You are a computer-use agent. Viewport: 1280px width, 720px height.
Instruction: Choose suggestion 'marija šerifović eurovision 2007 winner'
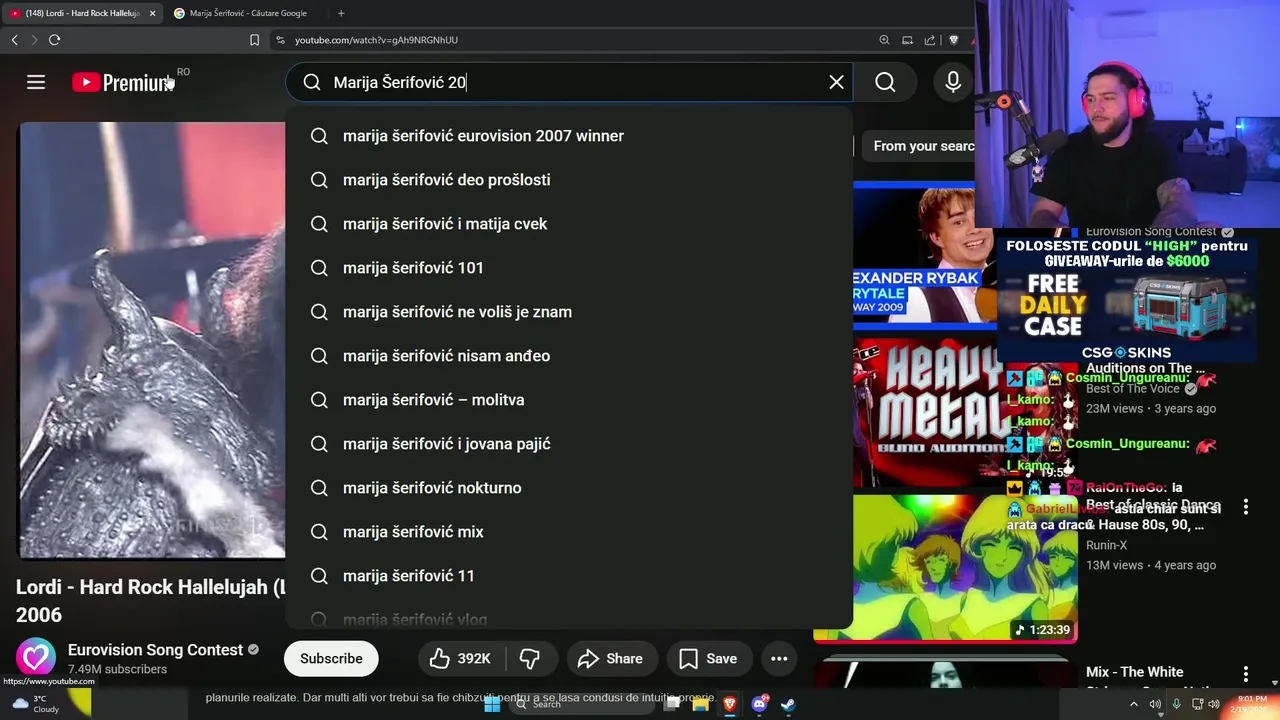(x=569, y=136)
